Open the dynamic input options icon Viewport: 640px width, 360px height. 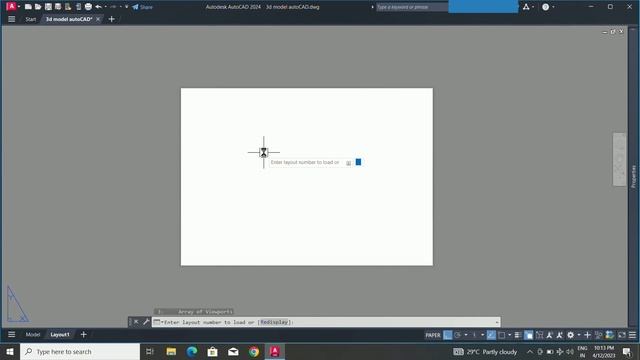(x=349, y=163)
